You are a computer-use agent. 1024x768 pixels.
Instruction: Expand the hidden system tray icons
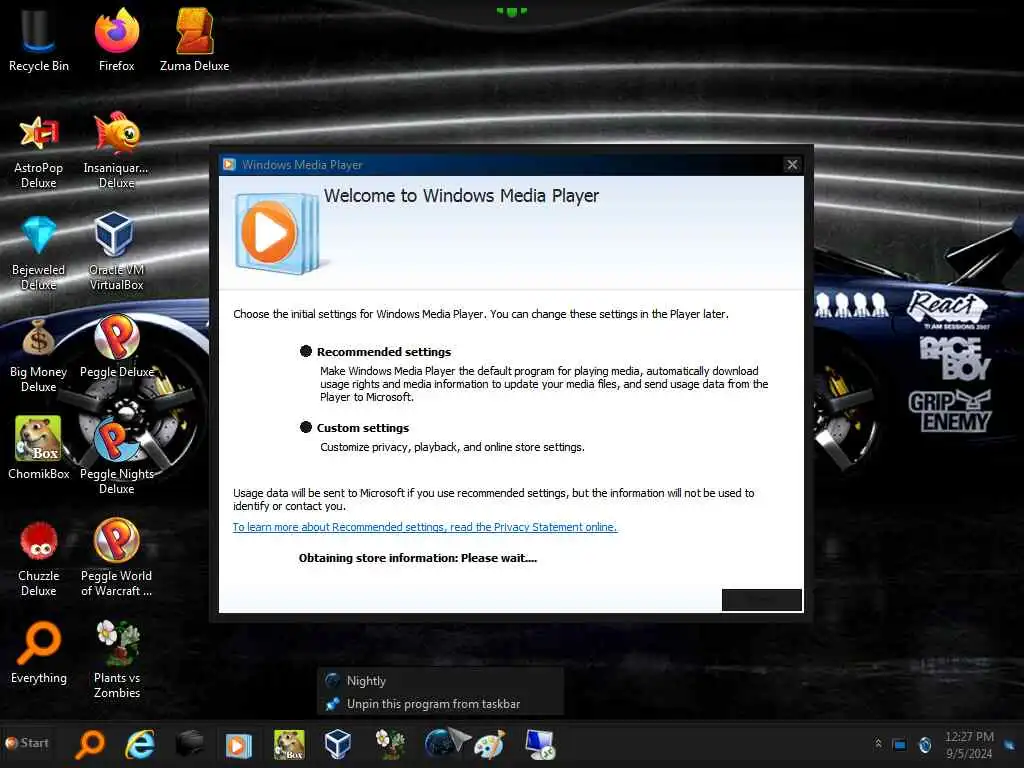point(878,743)
